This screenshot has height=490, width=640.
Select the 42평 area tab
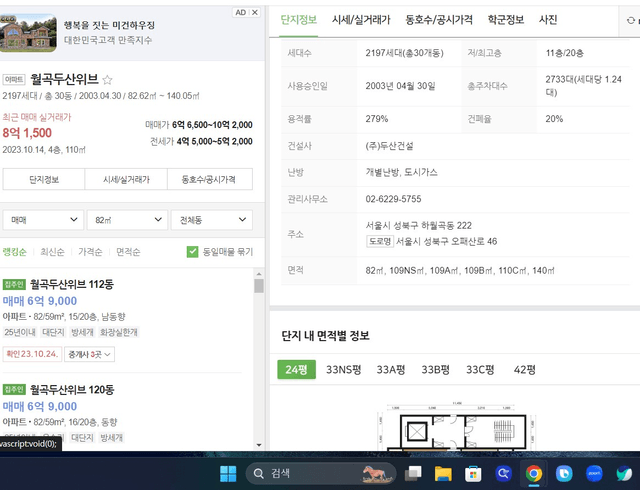click(x=524, y=370)
